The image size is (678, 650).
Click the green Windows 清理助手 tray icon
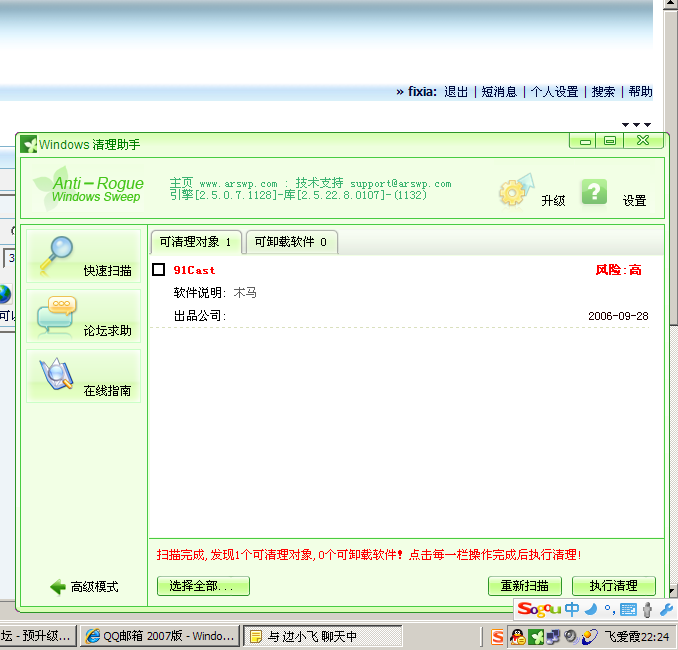[536, 637]
